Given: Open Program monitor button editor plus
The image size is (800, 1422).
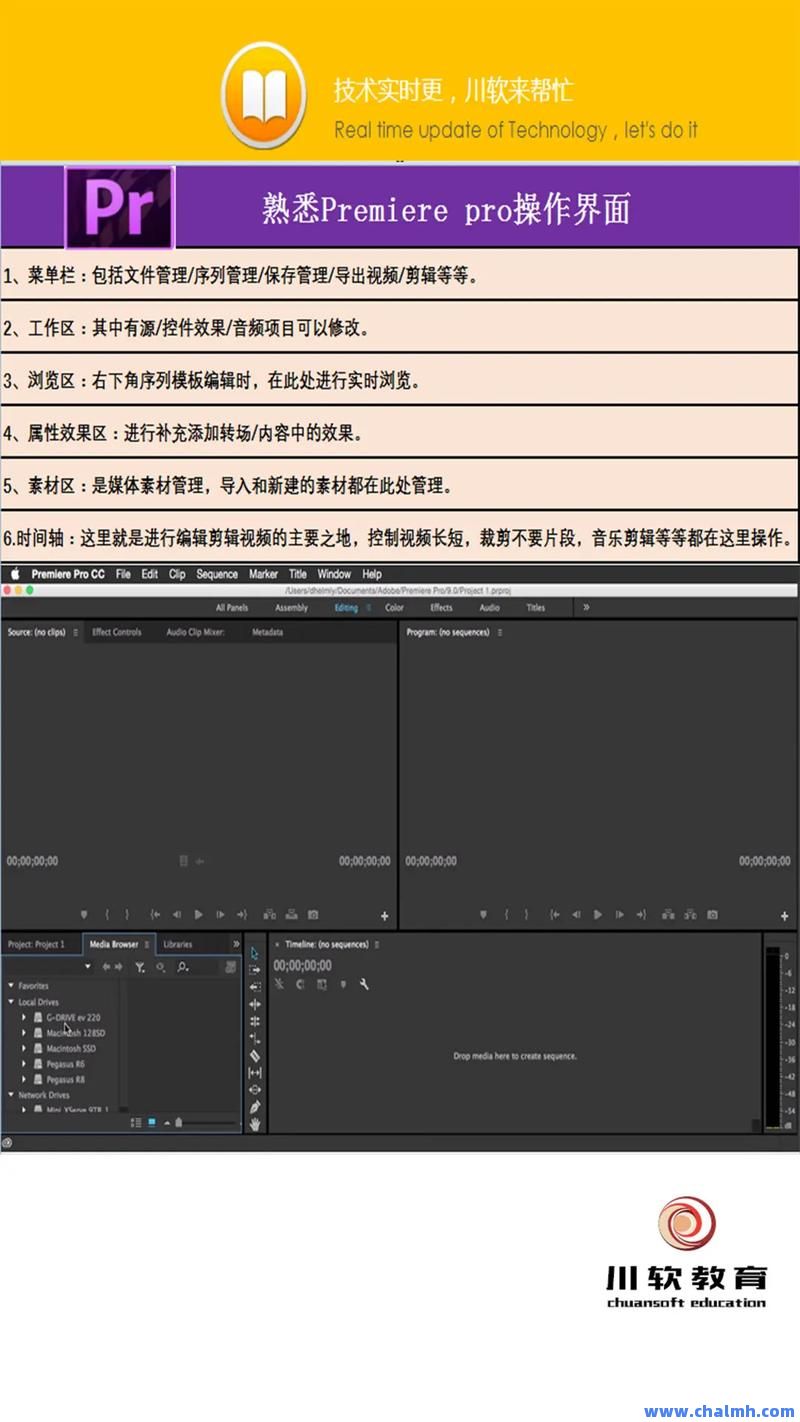Looking at the screenshot, I should coord(785,916).
